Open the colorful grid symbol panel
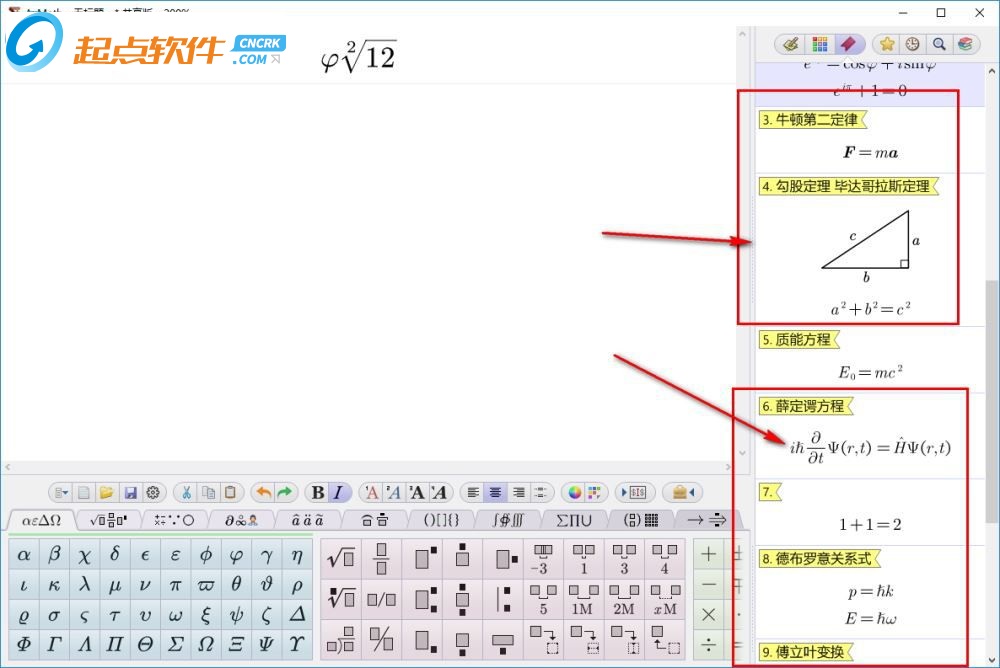This screenshot has height=668, width=1000. pos(820,44)
